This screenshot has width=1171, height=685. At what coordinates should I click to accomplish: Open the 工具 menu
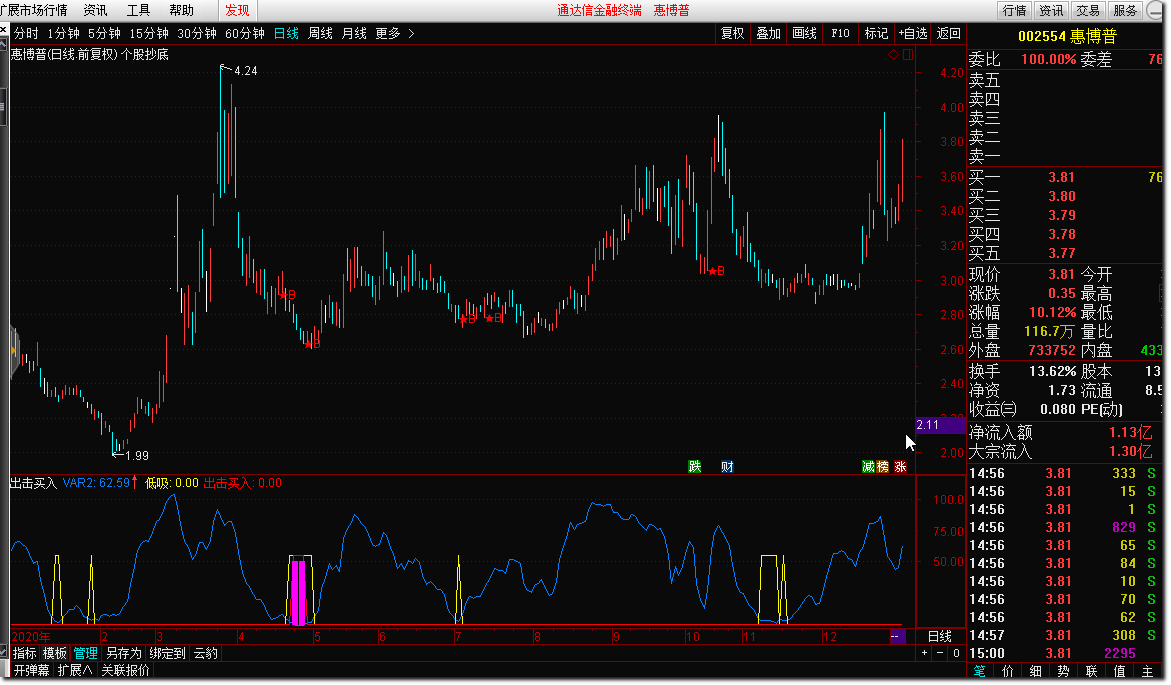[138, 10]
